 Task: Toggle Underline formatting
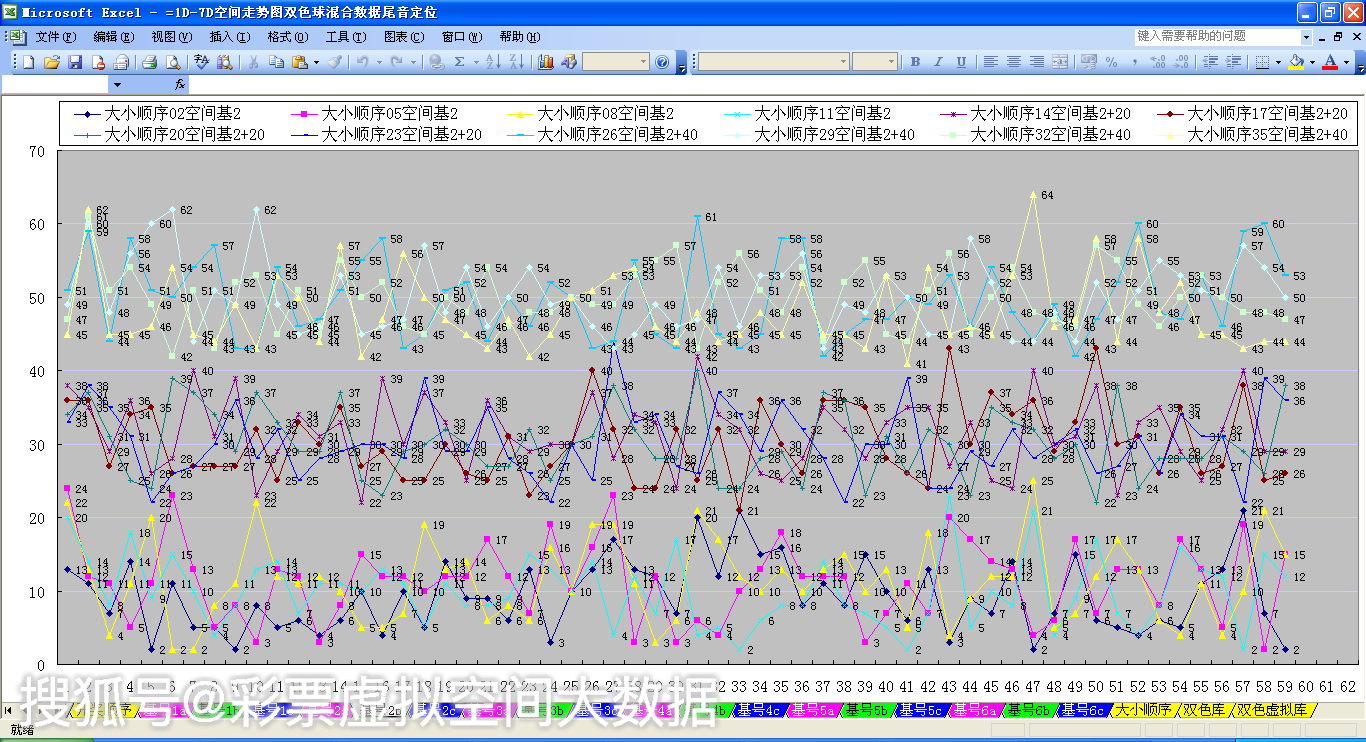[961, 62]
